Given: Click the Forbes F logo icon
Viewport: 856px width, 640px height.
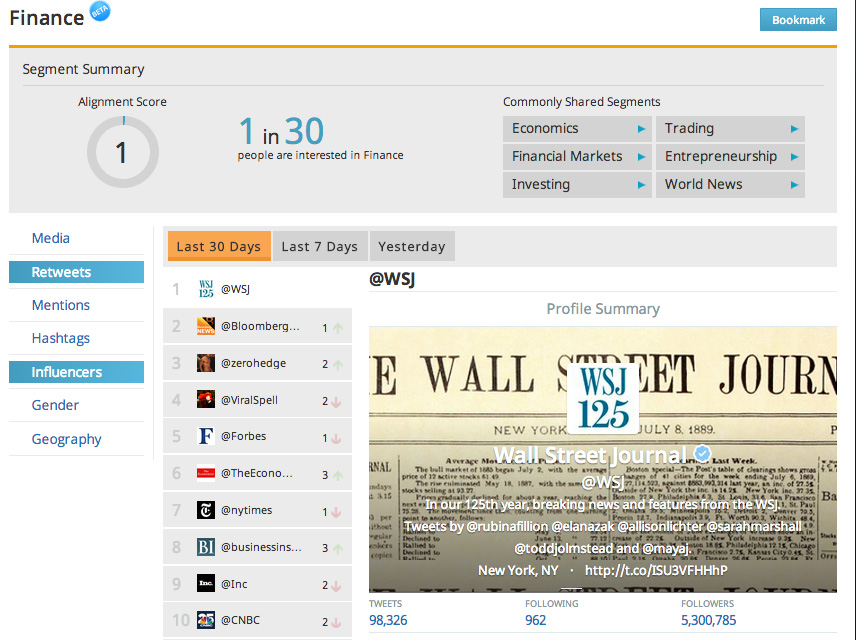Looking at the screenshot, I should tap(206, 436).
